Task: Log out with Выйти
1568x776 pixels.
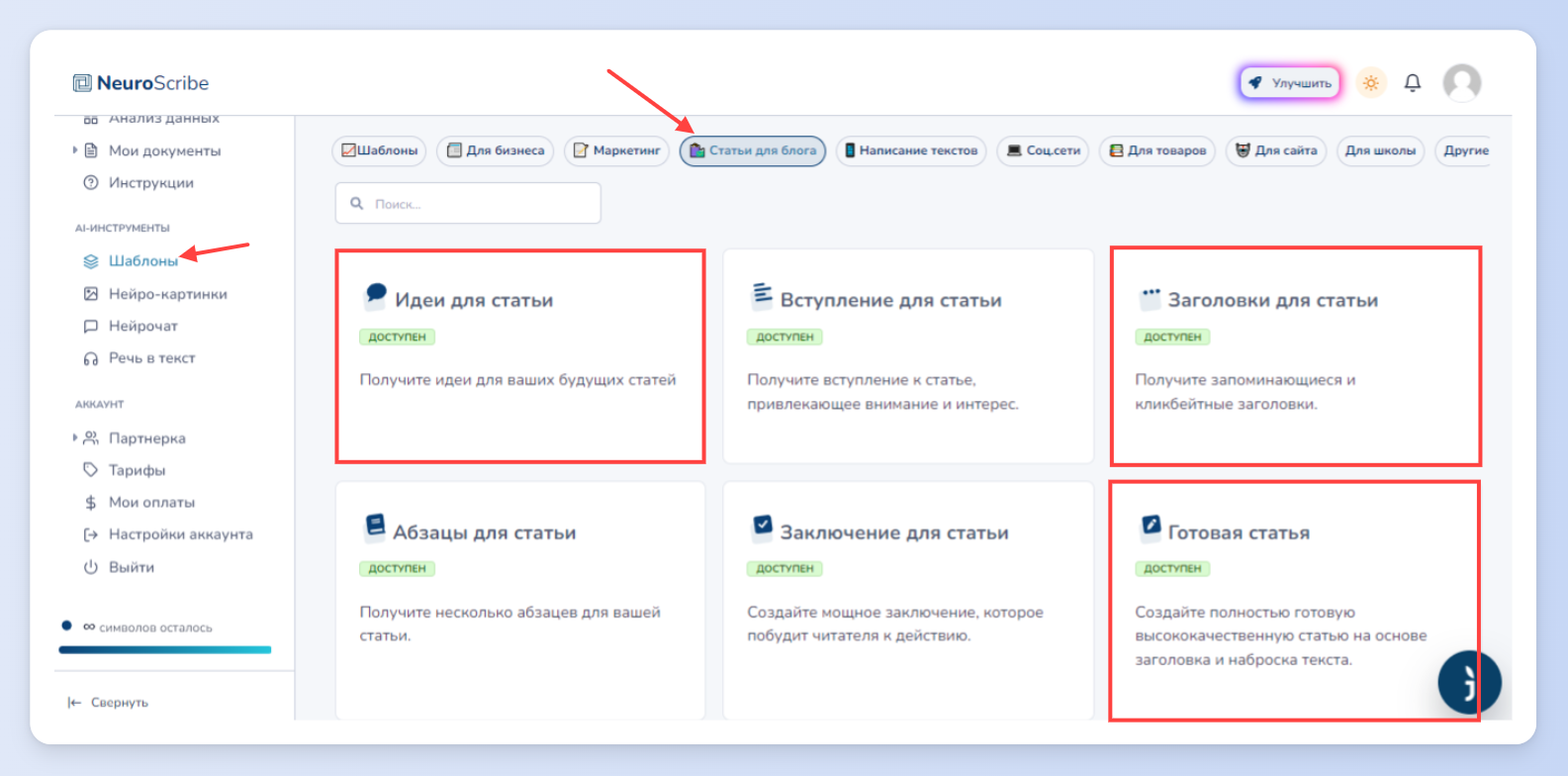Action: click(132, 567)
